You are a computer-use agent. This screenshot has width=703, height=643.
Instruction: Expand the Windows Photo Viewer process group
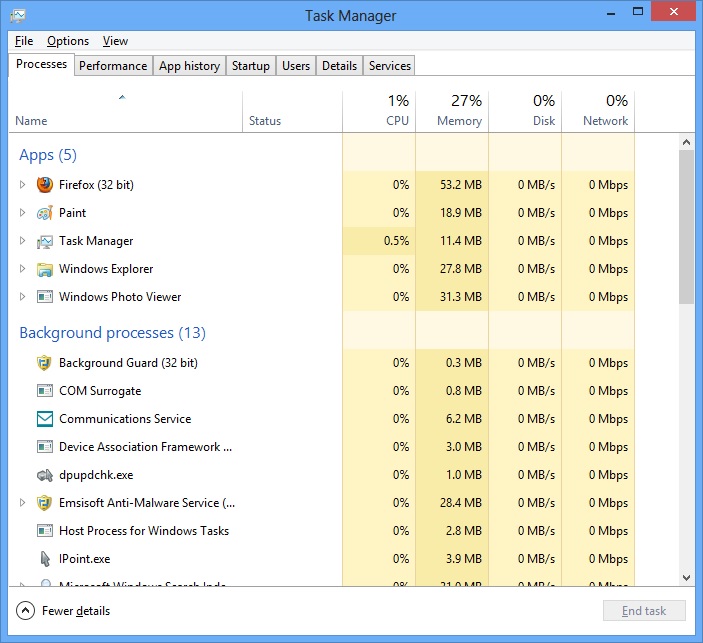click(x=22, y=296)
